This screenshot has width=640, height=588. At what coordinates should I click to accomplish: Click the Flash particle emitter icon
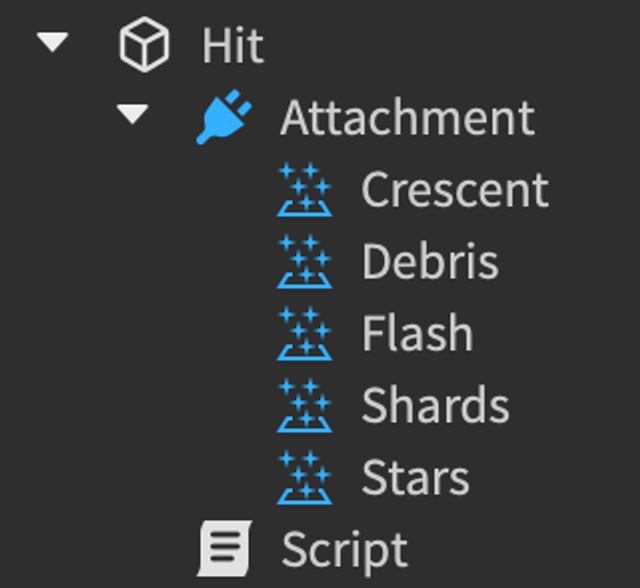pyautogui.click(x=304, y=333)
